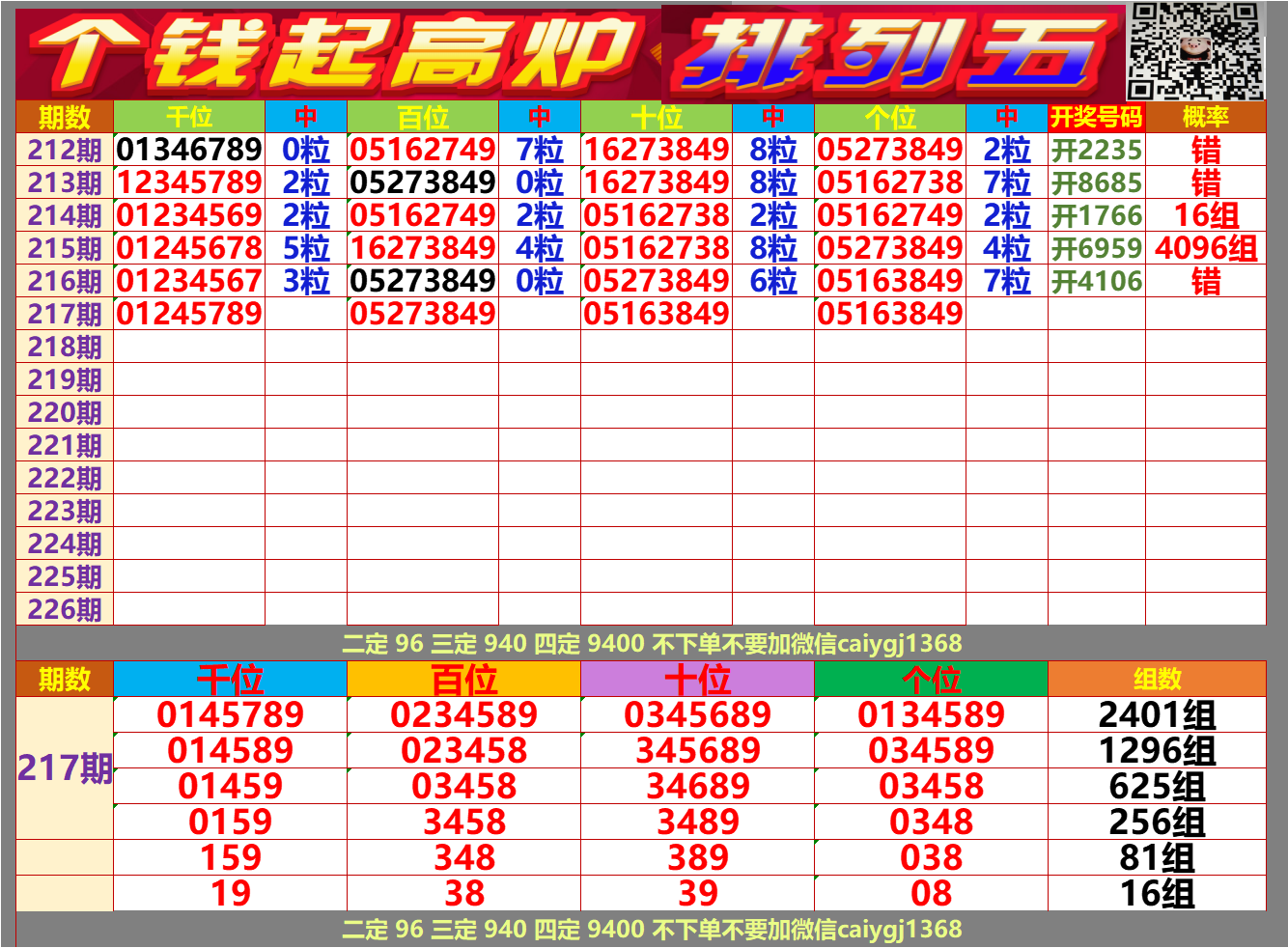Expand the 217期 row in the lower table
The width and height of the screenshot is (1288, 948).
[x=68, y=767]
